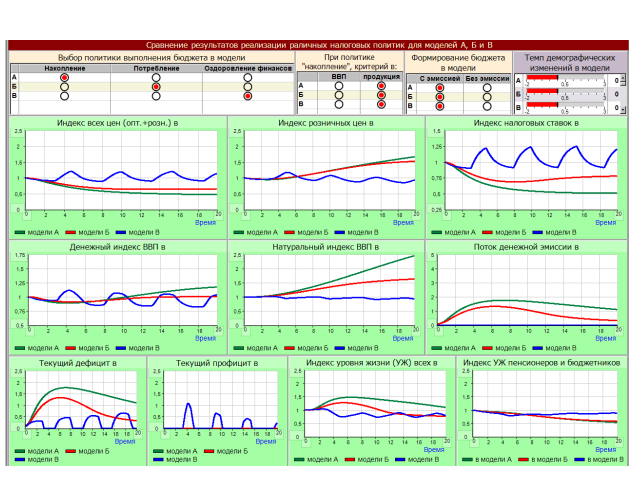Select Накопление budget policy for model Б
This screenshot has height=488, width=643.
[65, 87]
